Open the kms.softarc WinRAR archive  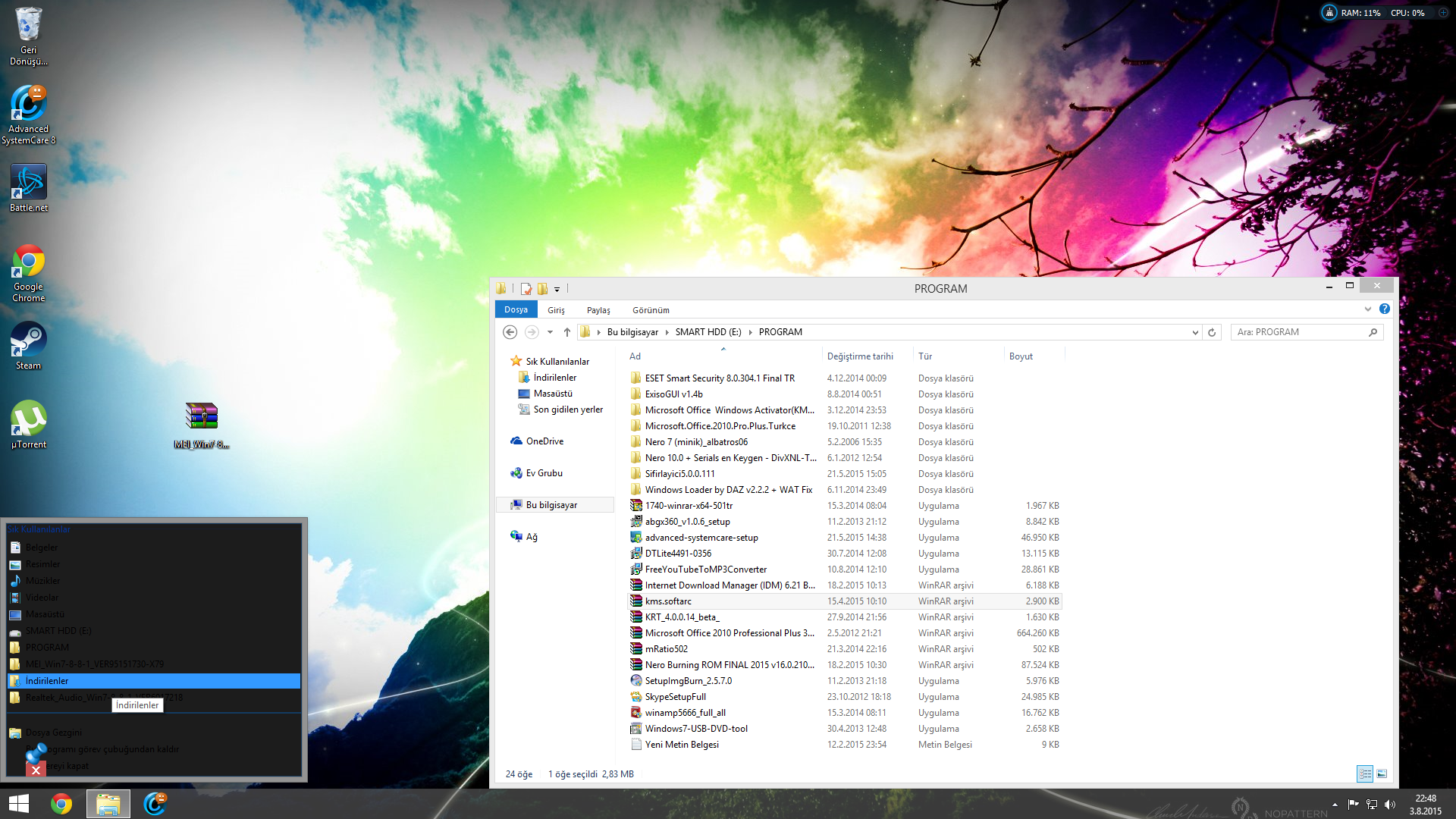point(668,601)
